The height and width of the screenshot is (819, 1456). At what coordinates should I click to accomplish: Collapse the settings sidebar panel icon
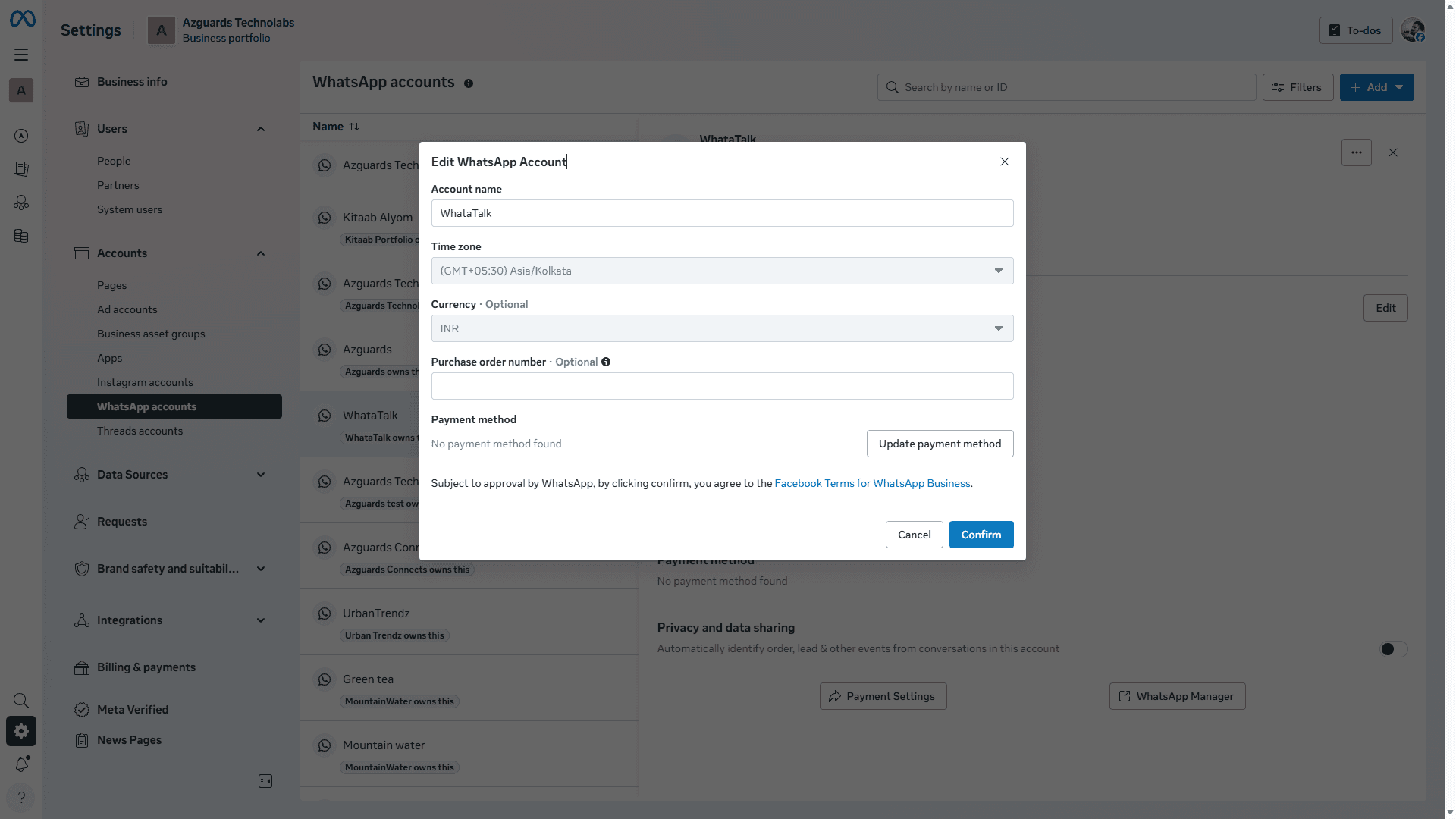pyautogui.click(x=265, y=781)
